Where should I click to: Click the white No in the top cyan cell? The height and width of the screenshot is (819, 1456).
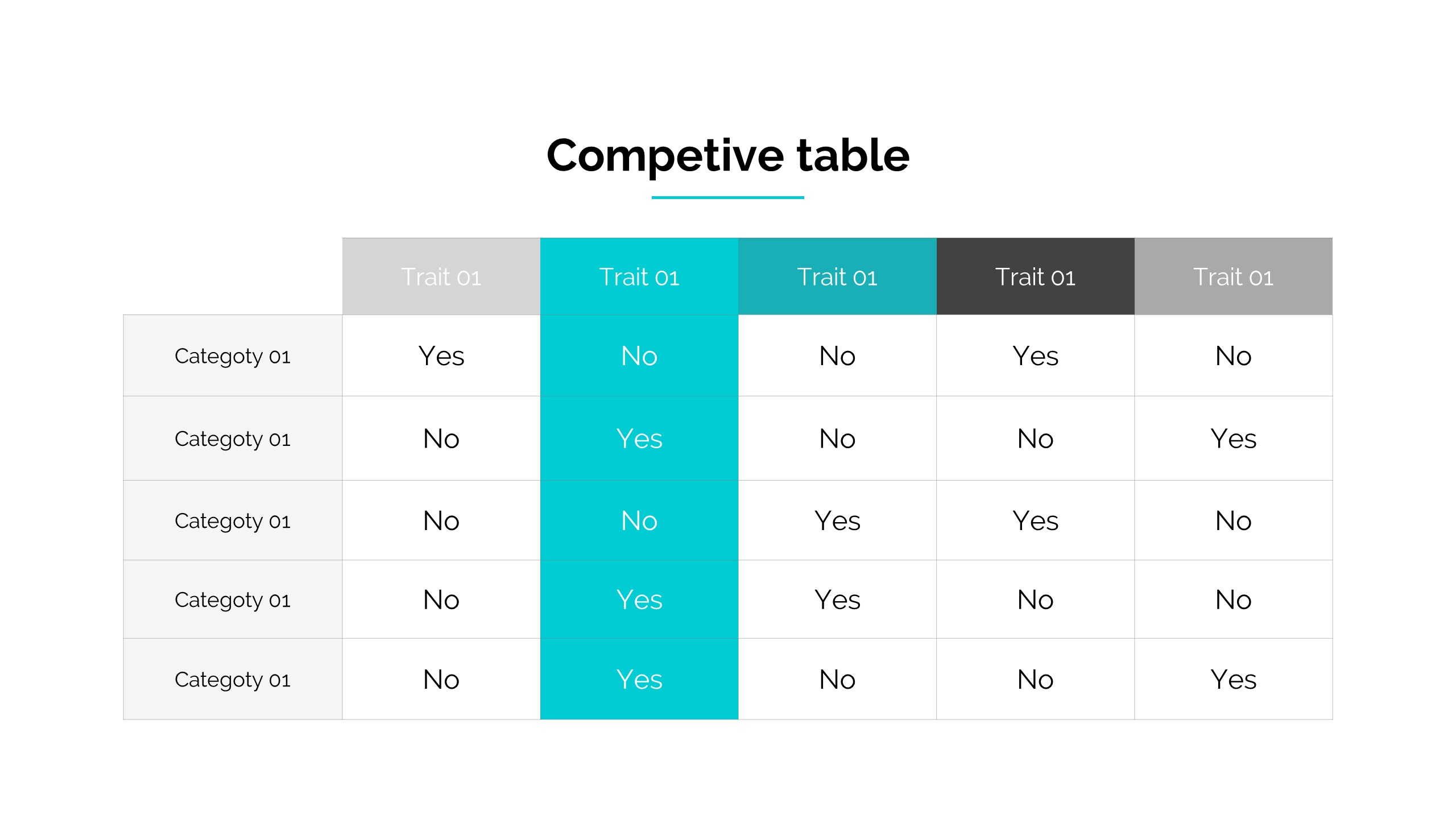tap(639, 356)
